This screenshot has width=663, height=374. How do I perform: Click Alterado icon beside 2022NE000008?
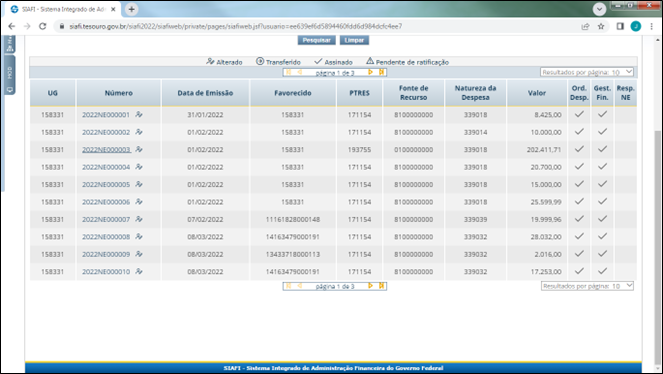coord(139,237)
